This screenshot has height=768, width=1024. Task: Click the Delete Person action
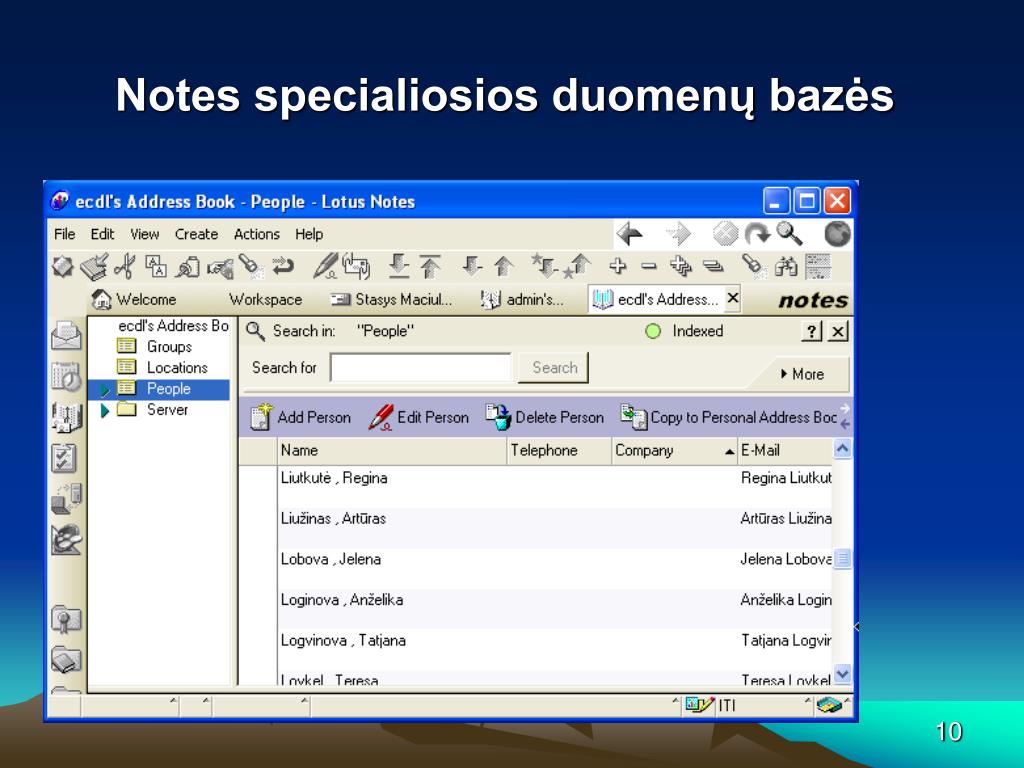point(545,417)
